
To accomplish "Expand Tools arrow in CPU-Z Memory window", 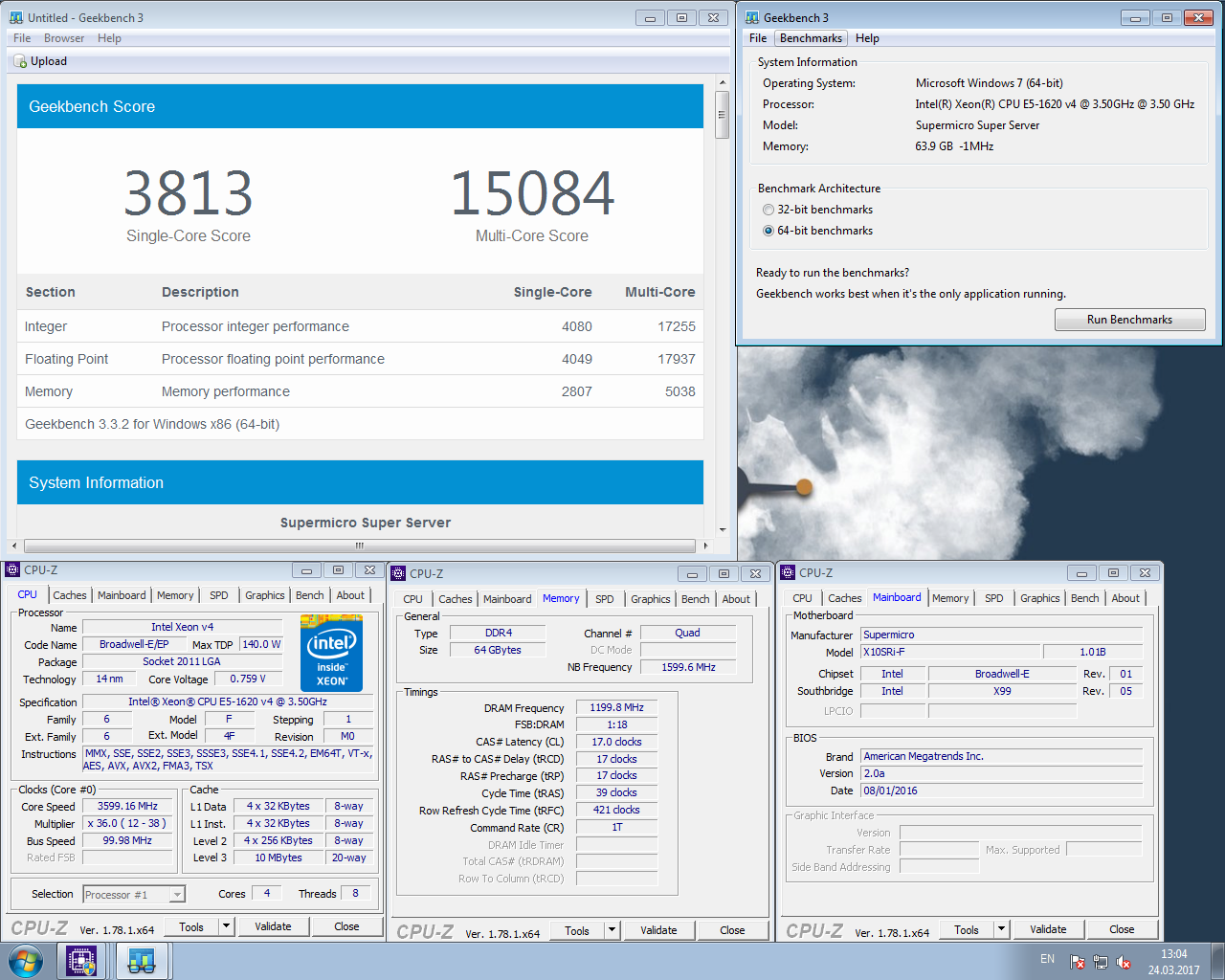I will click(x=612, y=930).
